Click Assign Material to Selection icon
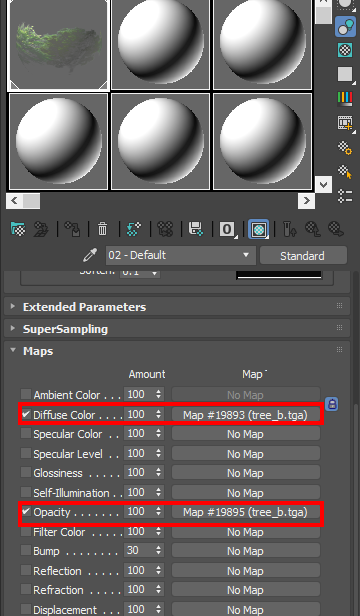Screen dimensions: 360x616 pos(72,228)
